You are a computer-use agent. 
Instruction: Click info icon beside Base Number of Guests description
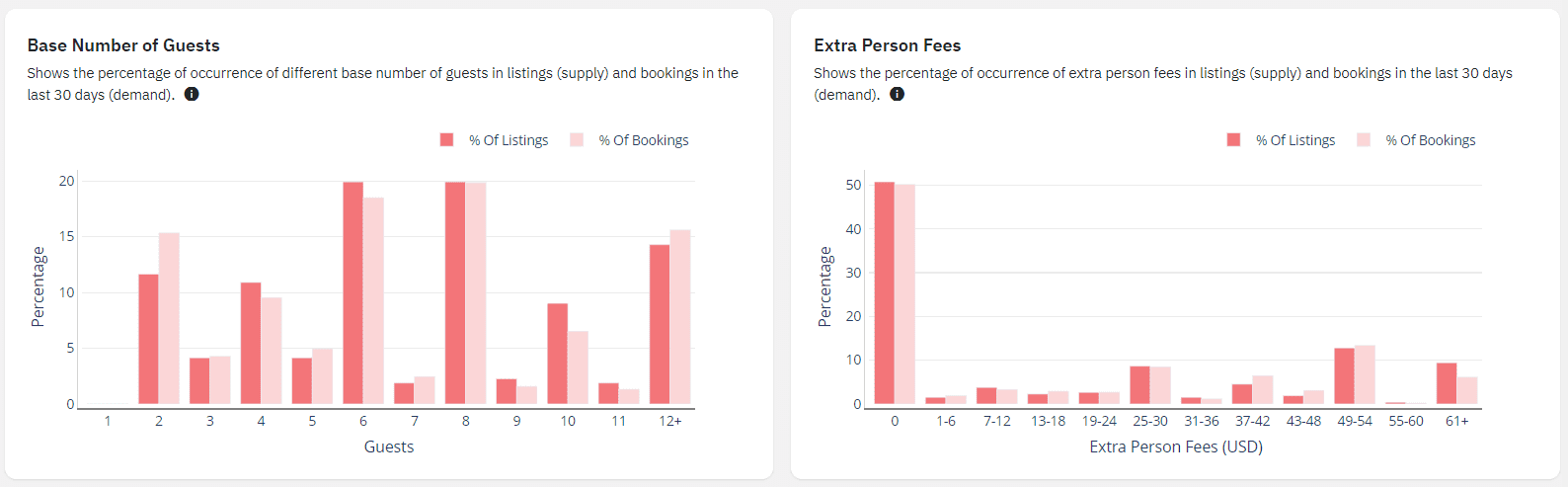pyautogui.click(x=192, y=95)
